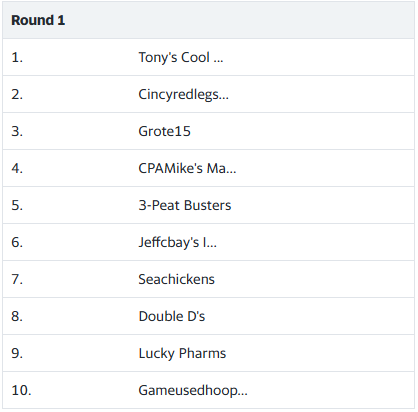Viewport: 418px width, 412px height.
Task: Click pick number 3. row
Action: coord(209,131)
